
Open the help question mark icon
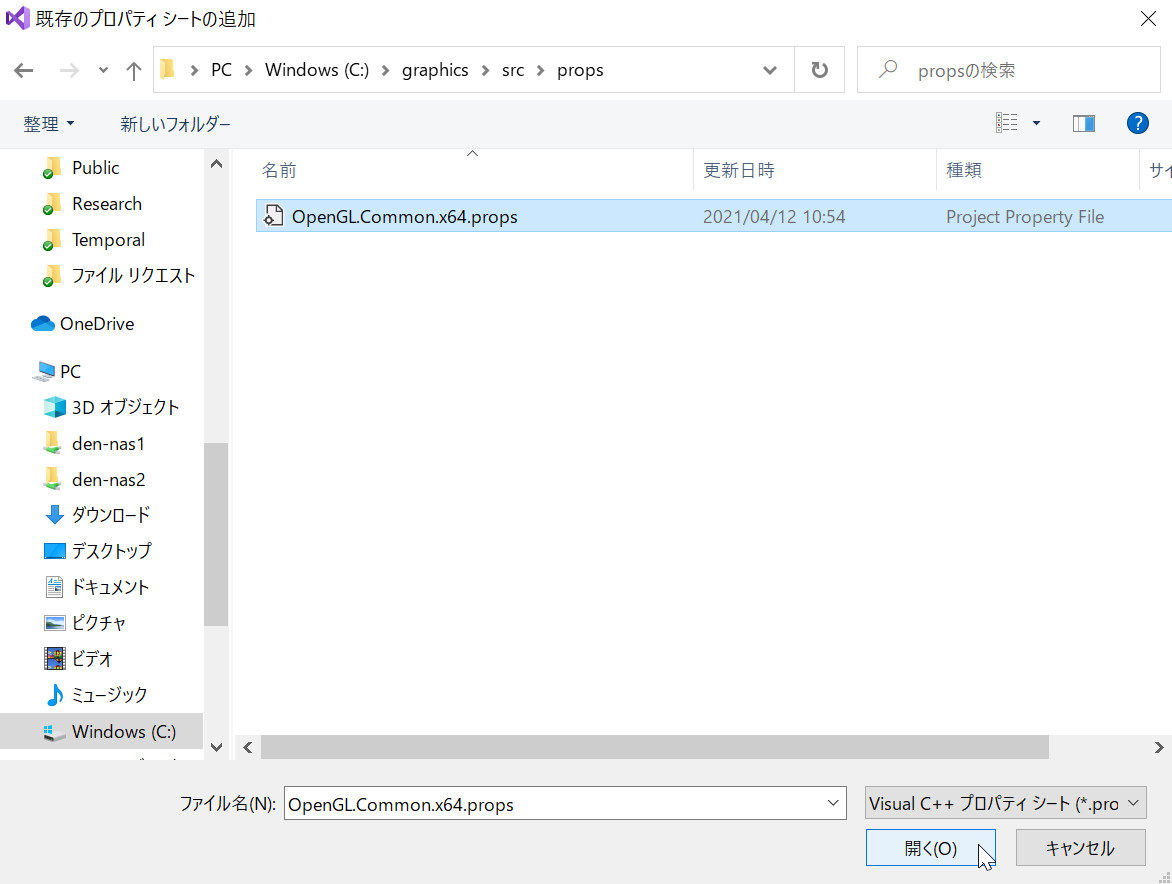(x=1137, y=123)
